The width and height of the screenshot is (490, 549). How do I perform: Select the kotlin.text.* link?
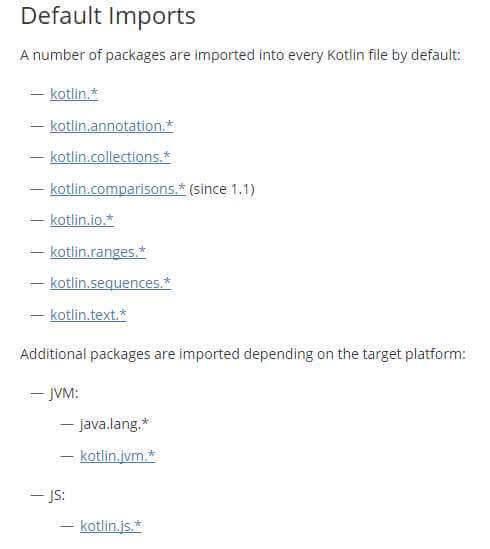point(88,315)
